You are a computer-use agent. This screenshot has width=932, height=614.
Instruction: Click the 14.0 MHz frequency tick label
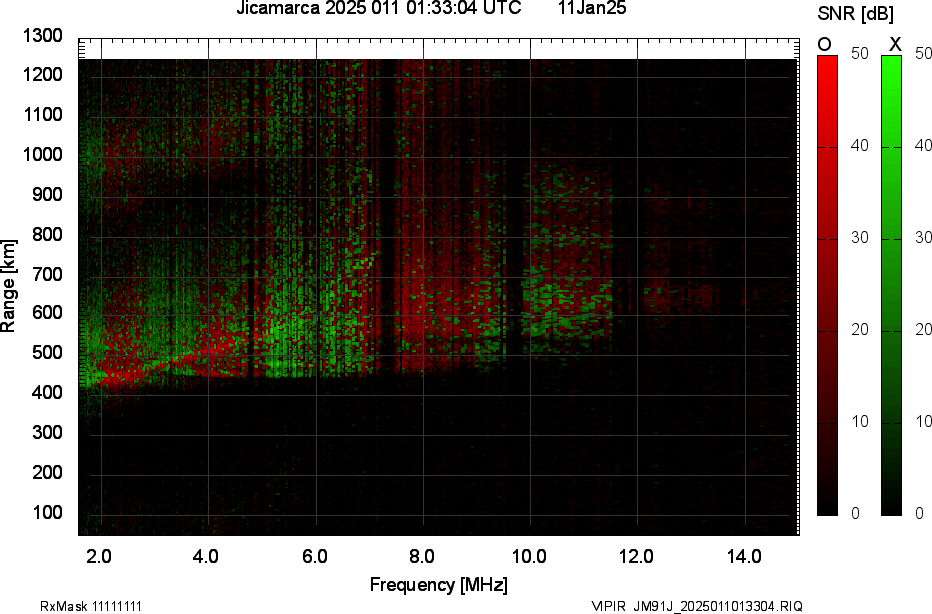point(744,556)
